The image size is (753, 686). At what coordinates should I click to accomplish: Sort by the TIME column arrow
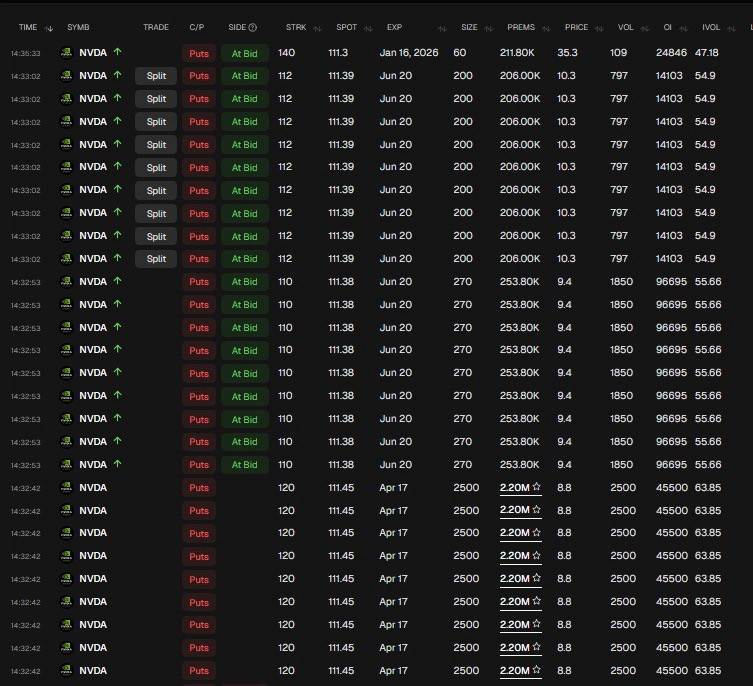49,29
